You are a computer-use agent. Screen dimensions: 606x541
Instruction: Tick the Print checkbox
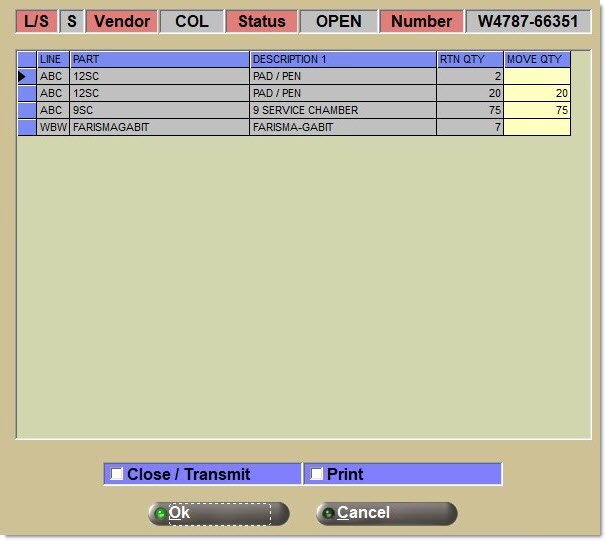(x=317, y=474)
